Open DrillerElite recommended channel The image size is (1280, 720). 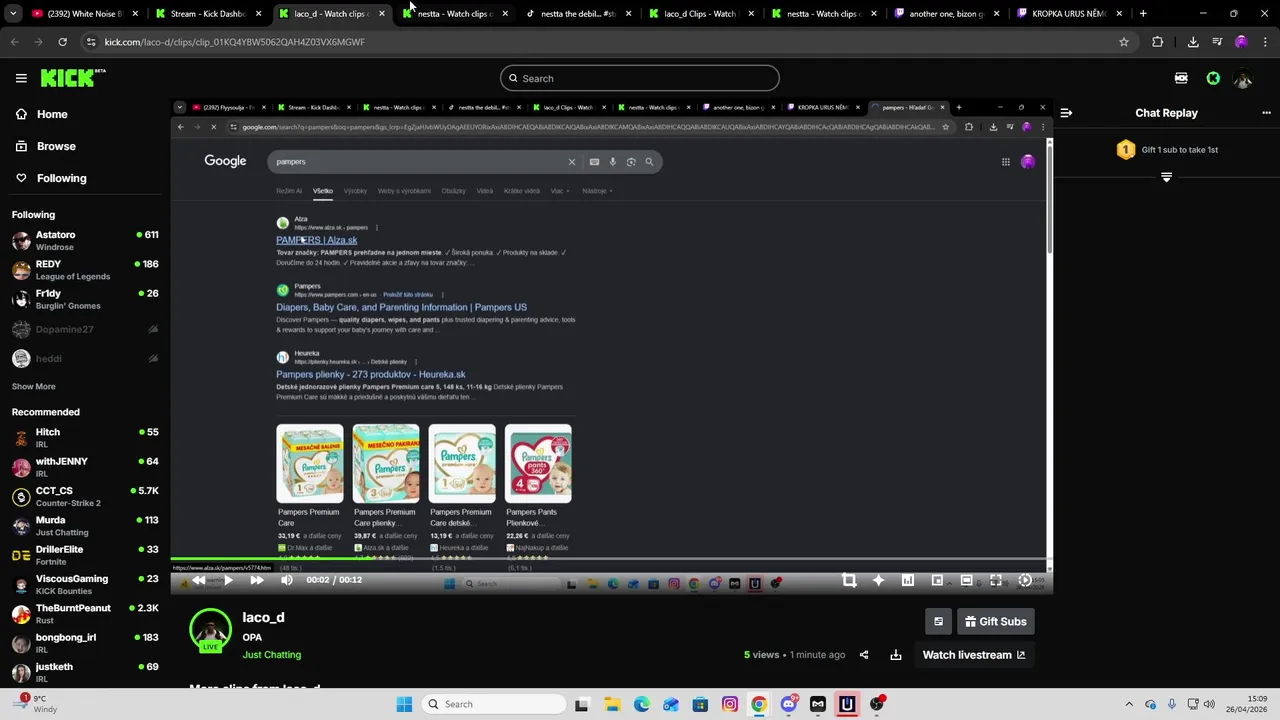pos(85,555)
